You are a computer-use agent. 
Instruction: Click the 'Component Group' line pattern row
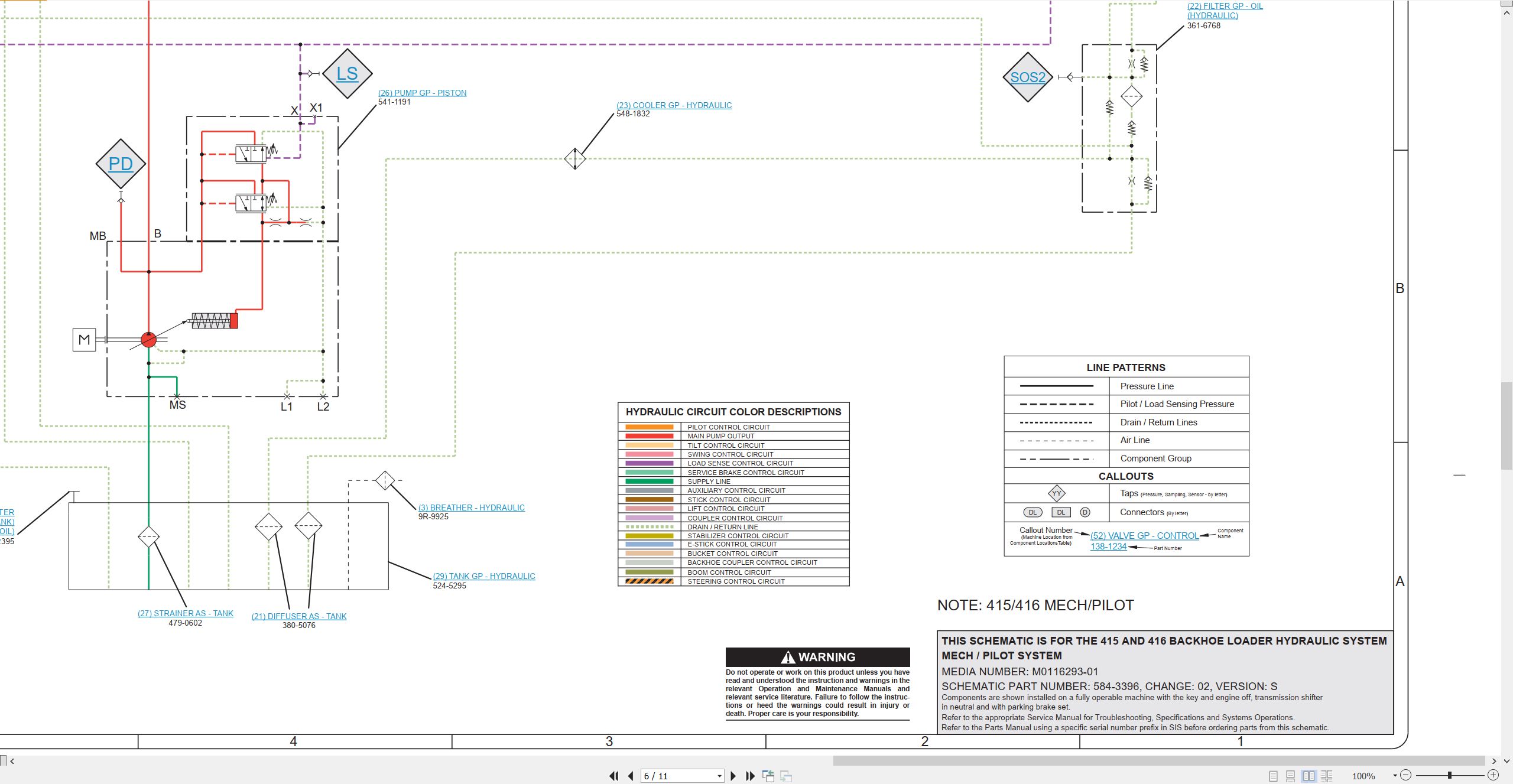[1126, 458]
